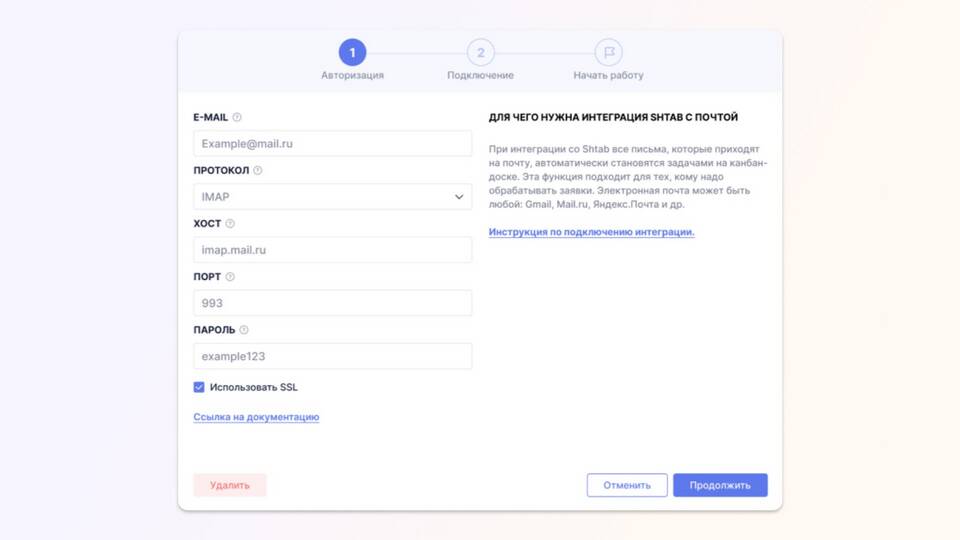Viewport: 960px width, 540px height.
Task: Open the IMAP protocol dropdown
Action: [x=332, y=197]
